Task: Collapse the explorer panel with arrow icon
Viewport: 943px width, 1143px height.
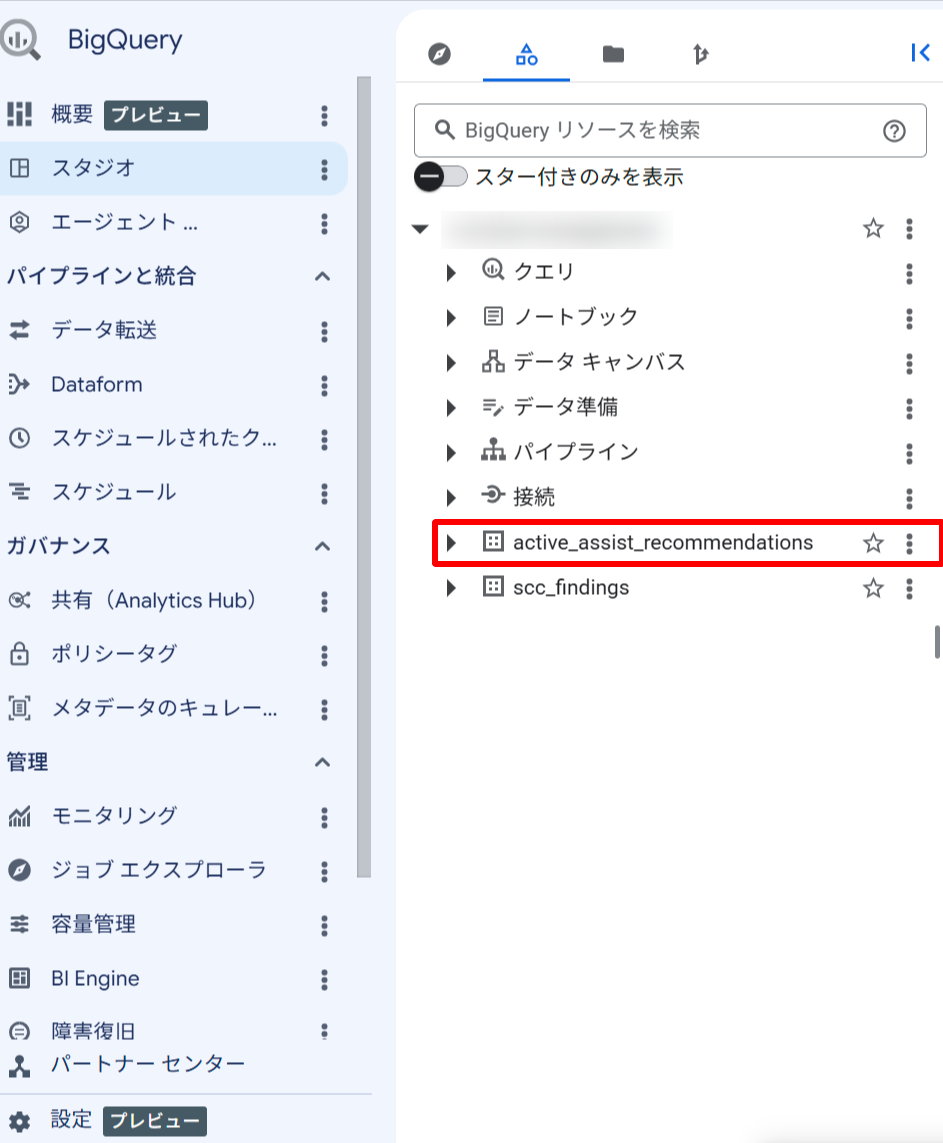Action: pyautogui.click(x=920, y=52)
